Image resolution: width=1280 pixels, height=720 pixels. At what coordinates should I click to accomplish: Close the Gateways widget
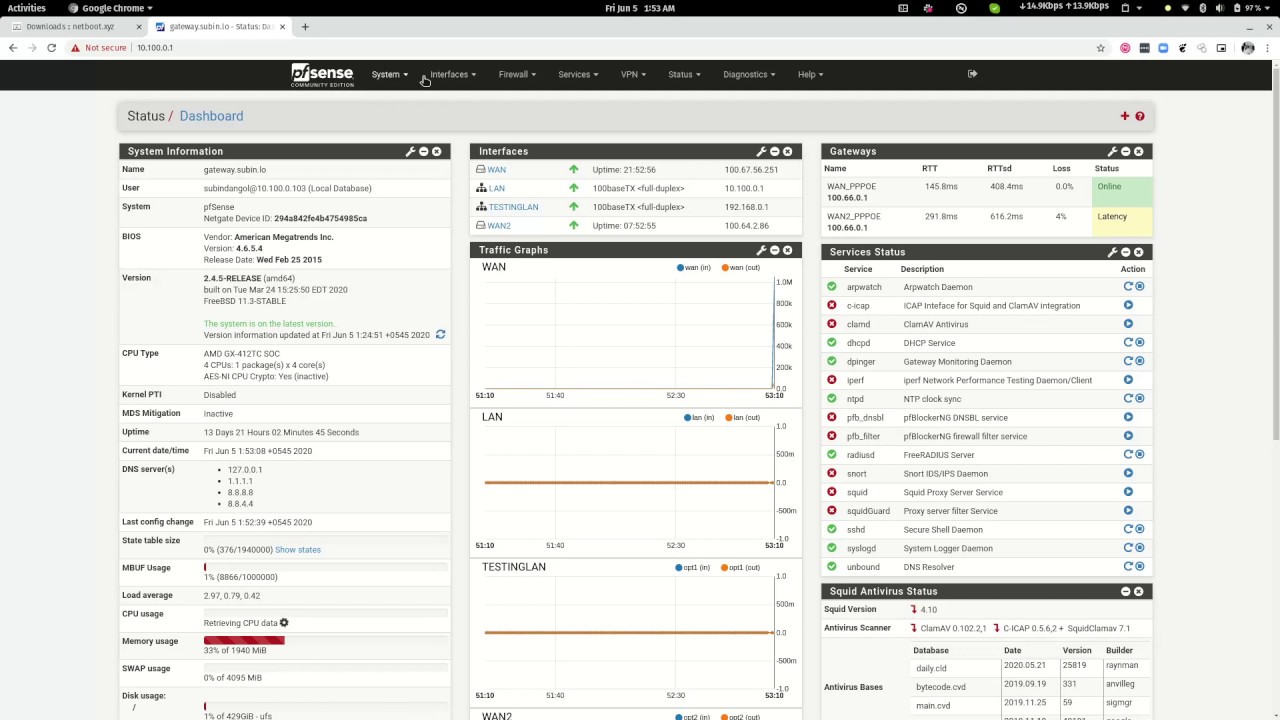tap(1138, 151)
